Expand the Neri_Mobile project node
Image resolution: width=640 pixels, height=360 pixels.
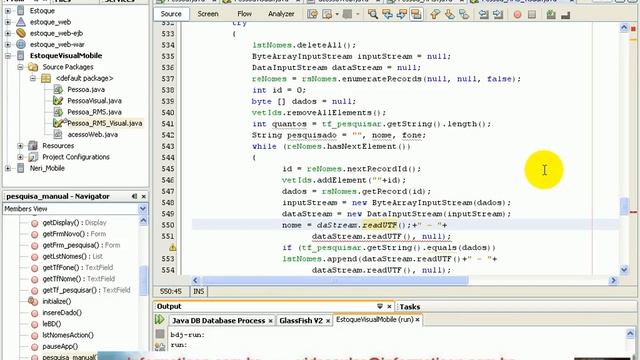8,168
